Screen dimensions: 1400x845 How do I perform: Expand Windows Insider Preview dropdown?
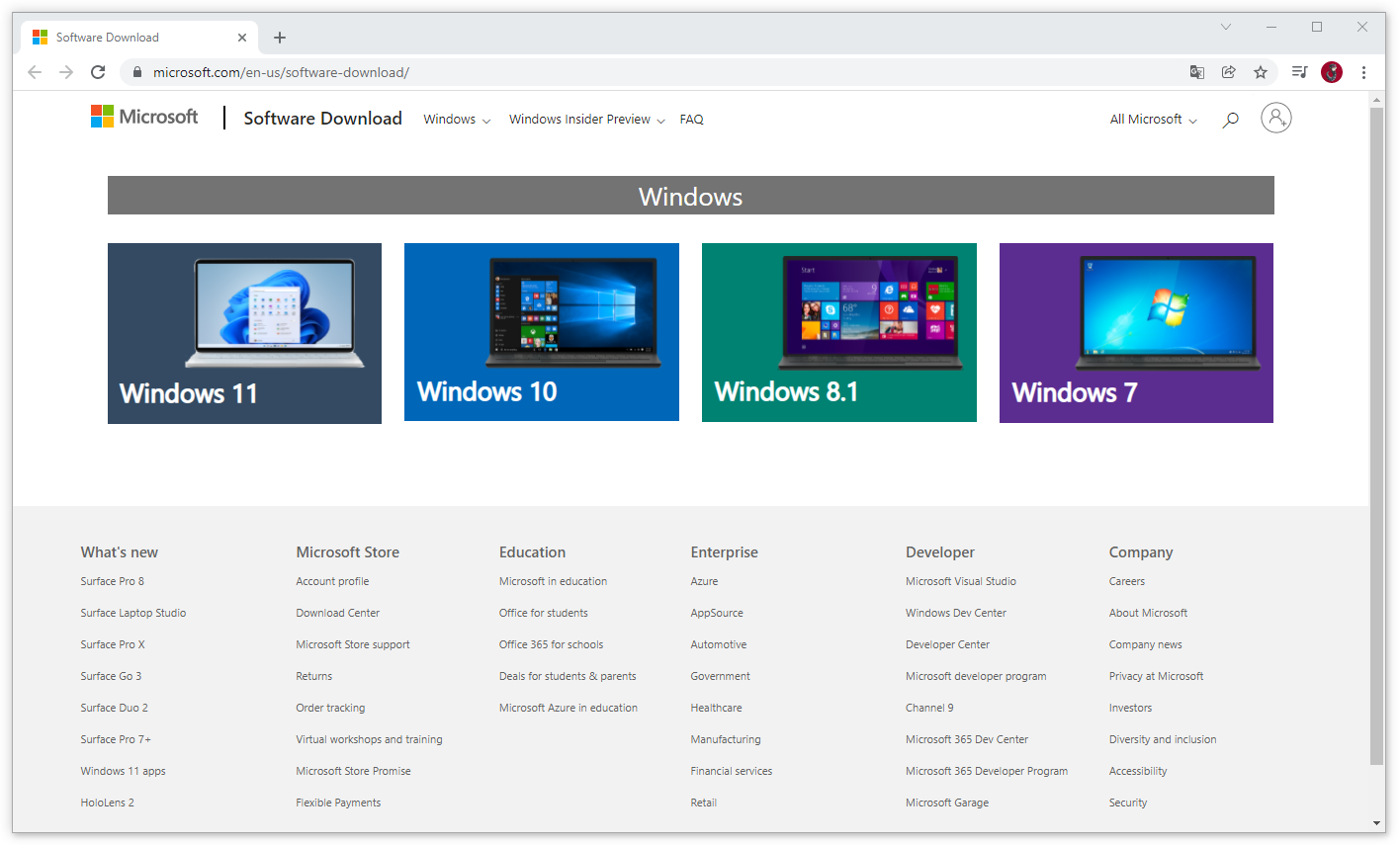tap(586, 120)
